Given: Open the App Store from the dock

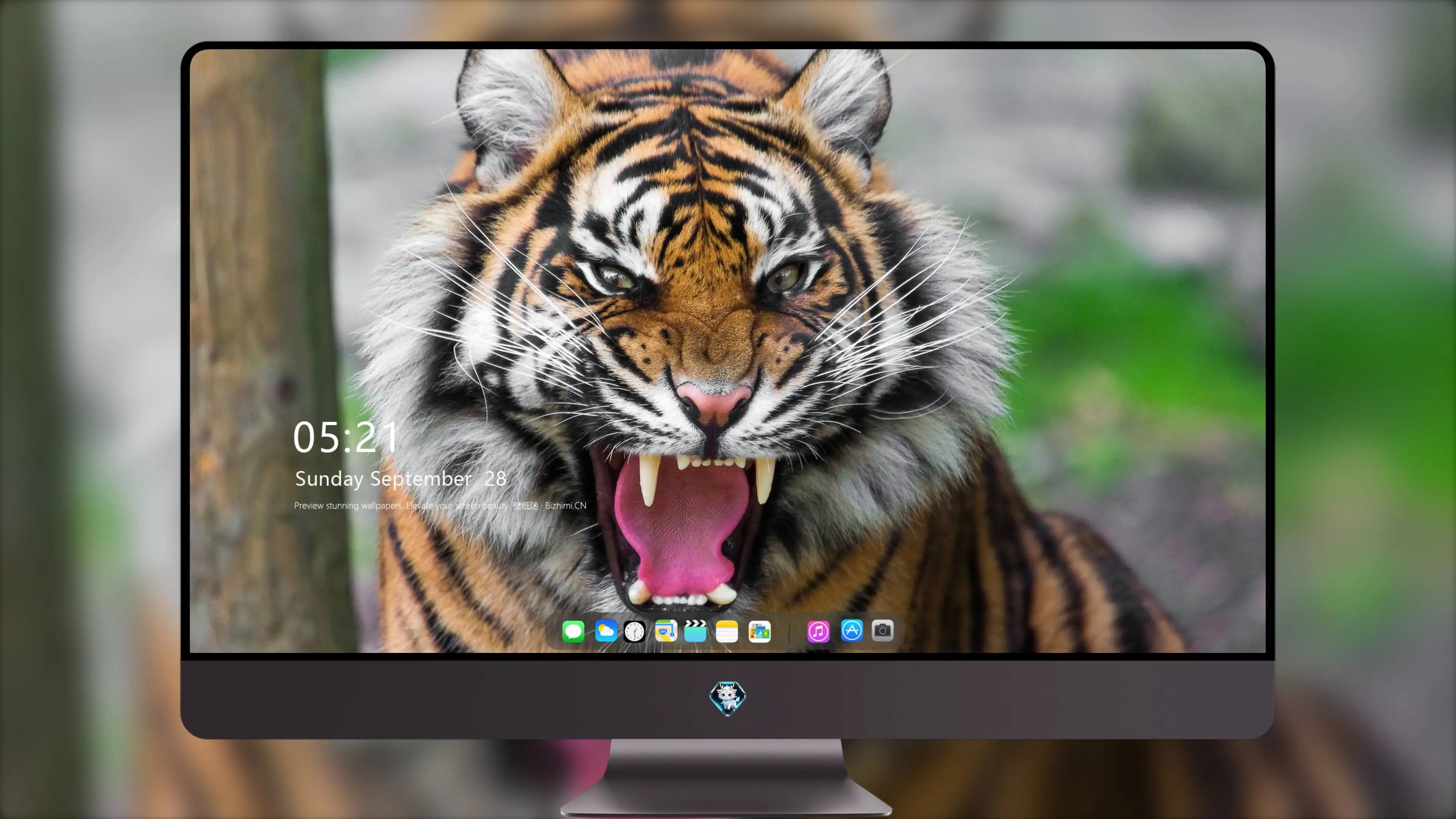Looking at the screenshot, I should pos(852,630).
